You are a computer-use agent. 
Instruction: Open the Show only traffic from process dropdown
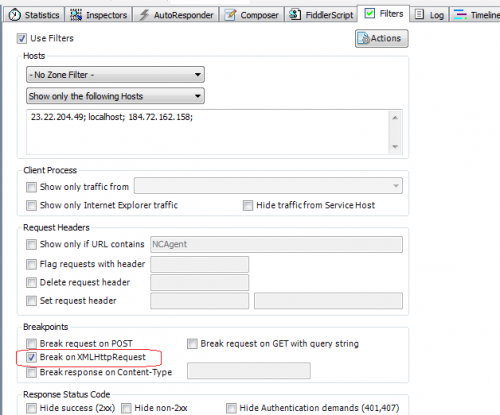pos(268,186)
